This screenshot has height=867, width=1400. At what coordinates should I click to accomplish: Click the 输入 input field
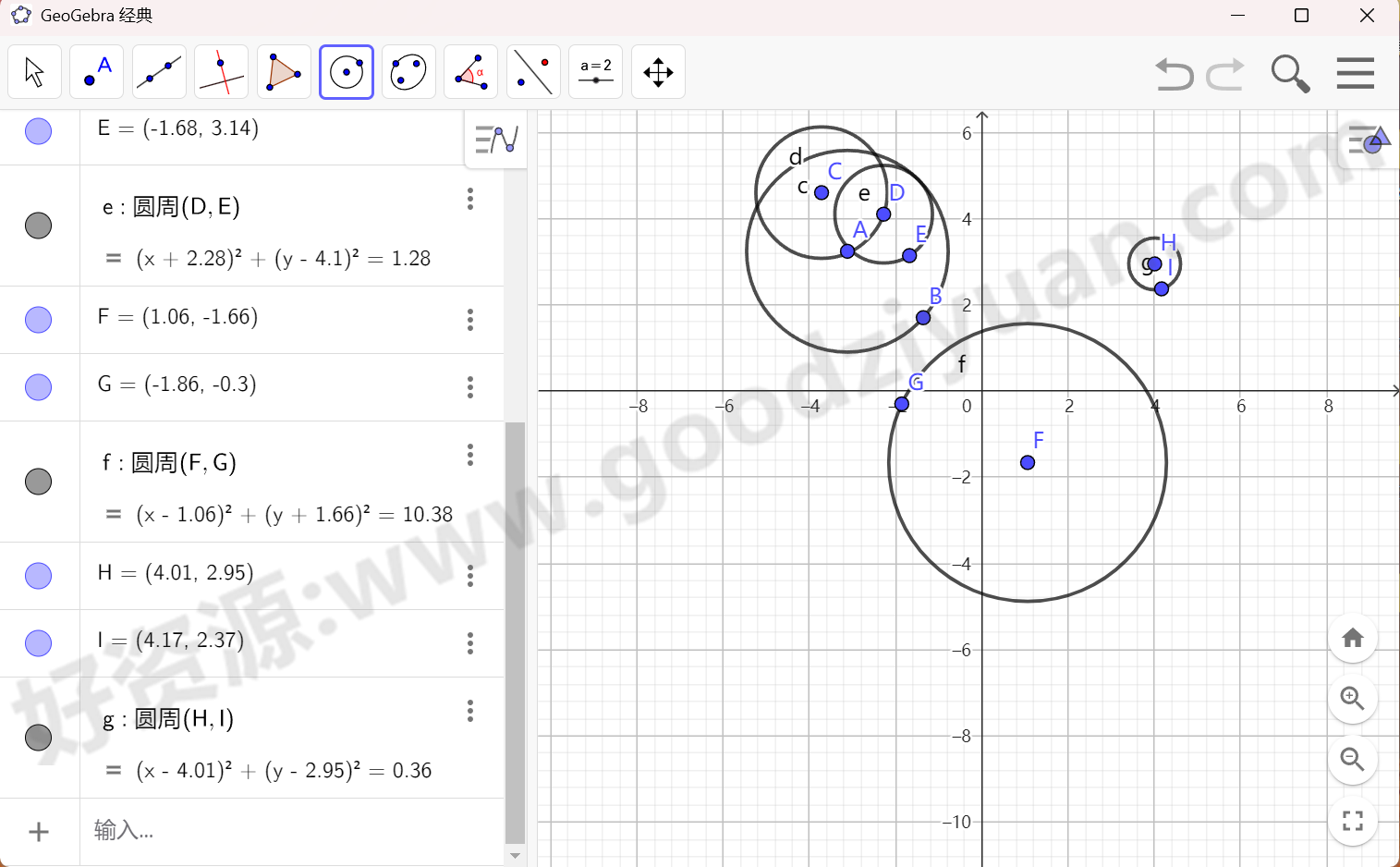tap(185, 831)
